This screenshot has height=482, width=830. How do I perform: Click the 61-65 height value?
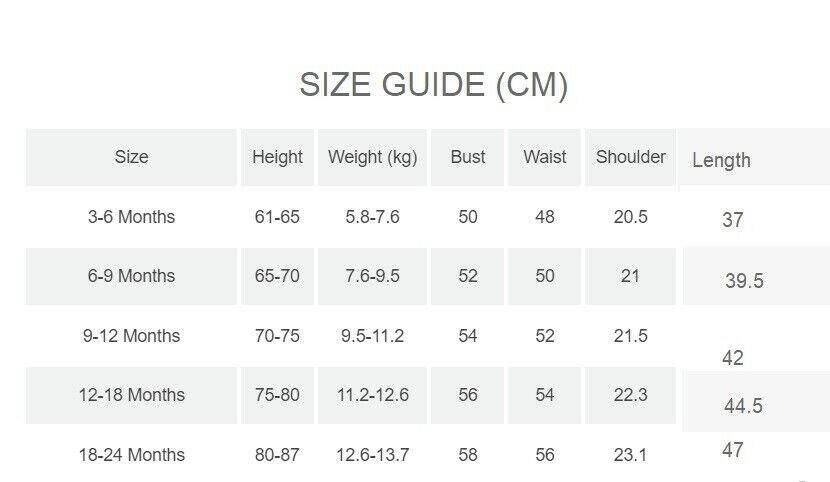[x=277, y=217]
